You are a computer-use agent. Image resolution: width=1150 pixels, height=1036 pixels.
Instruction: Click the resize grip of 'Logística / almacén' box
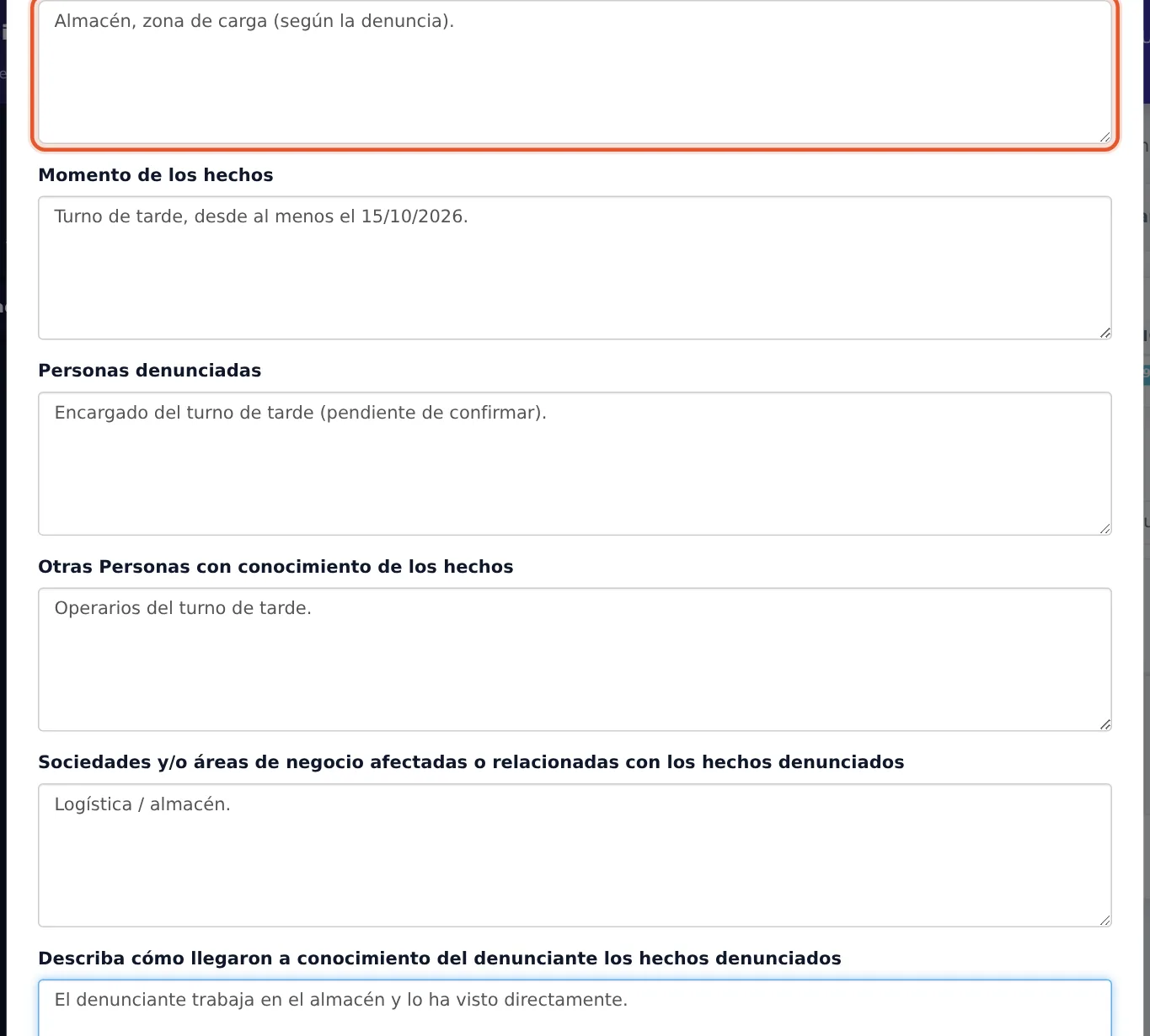[1105, 920]
